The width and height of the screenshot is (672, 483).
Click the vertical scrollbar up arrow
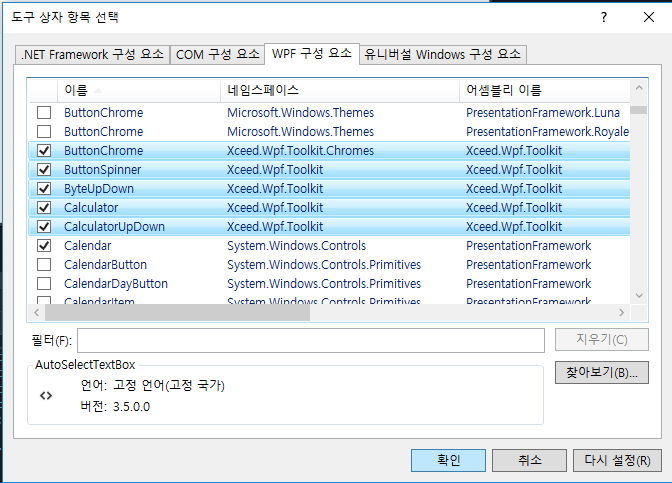pos(639,88)
